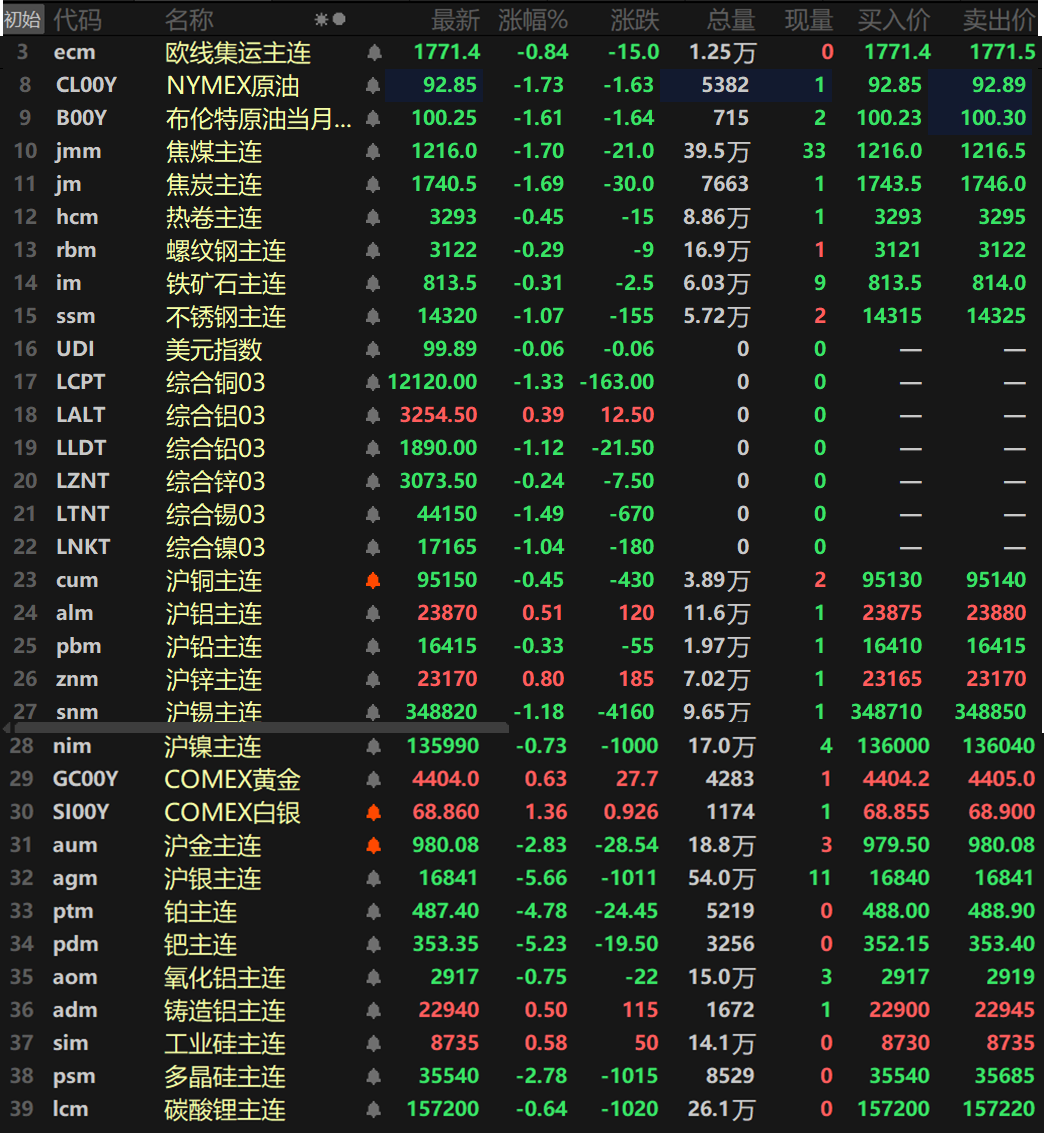Click the alert bell for 焦煤主连
1044x1133 pixels.
coord(373,150)
